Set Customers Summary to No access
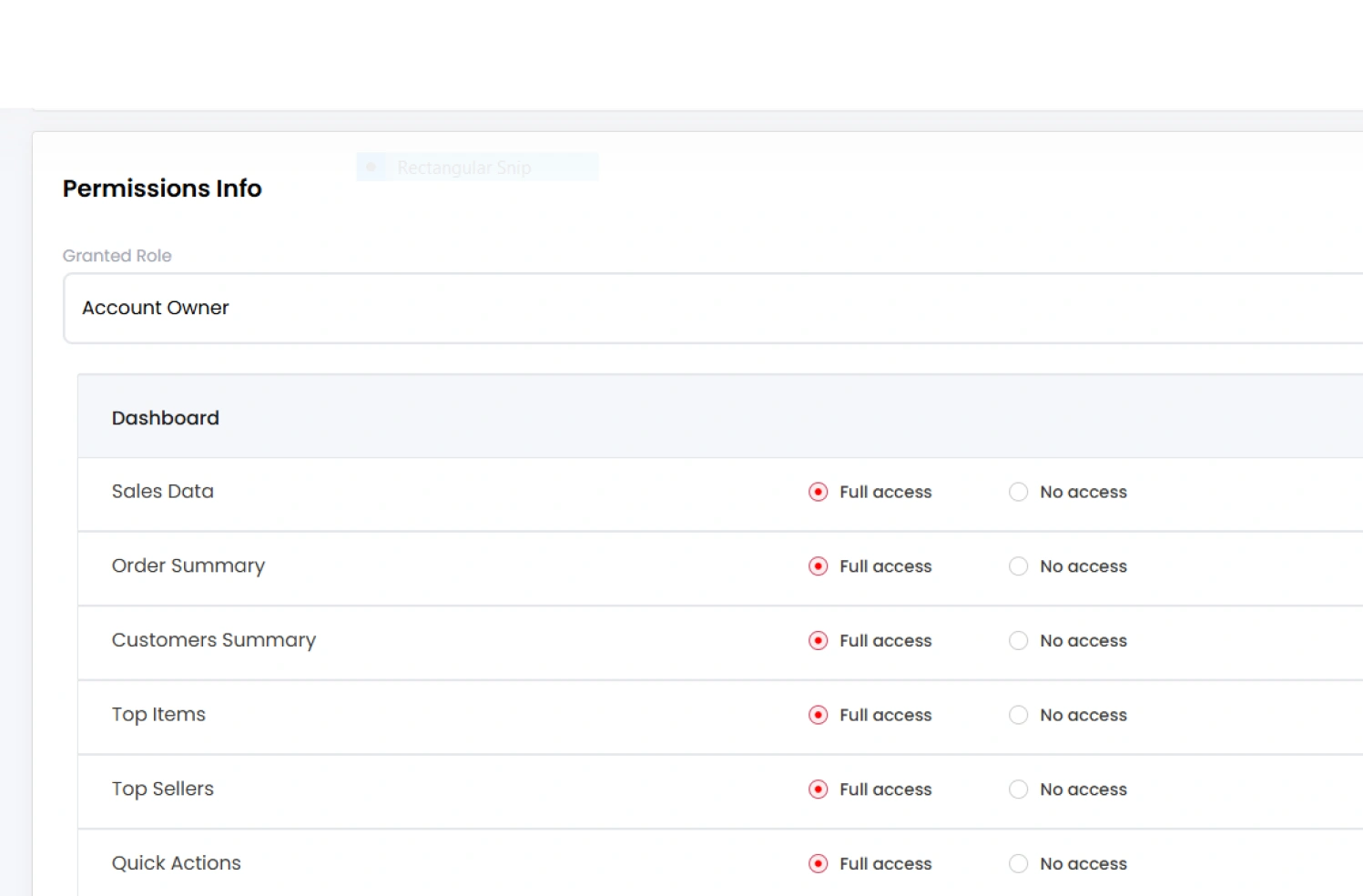 [x=1018, y=641]
